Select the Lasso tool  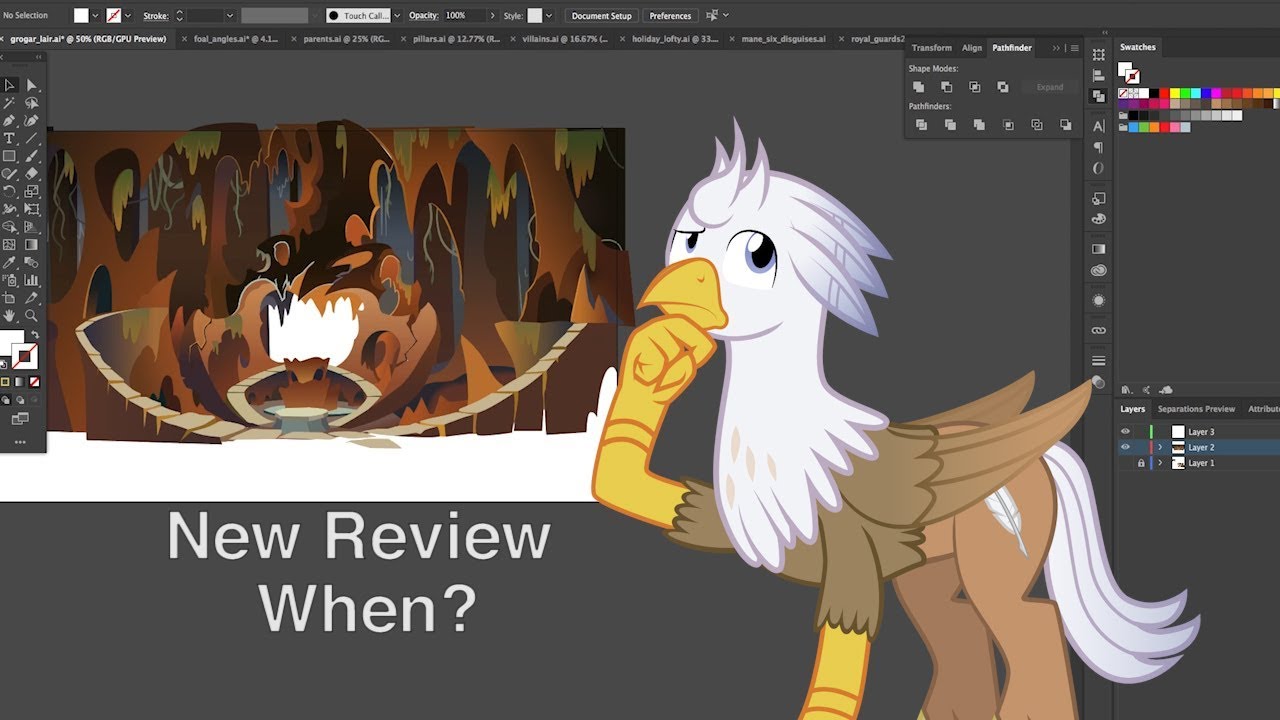32,103
